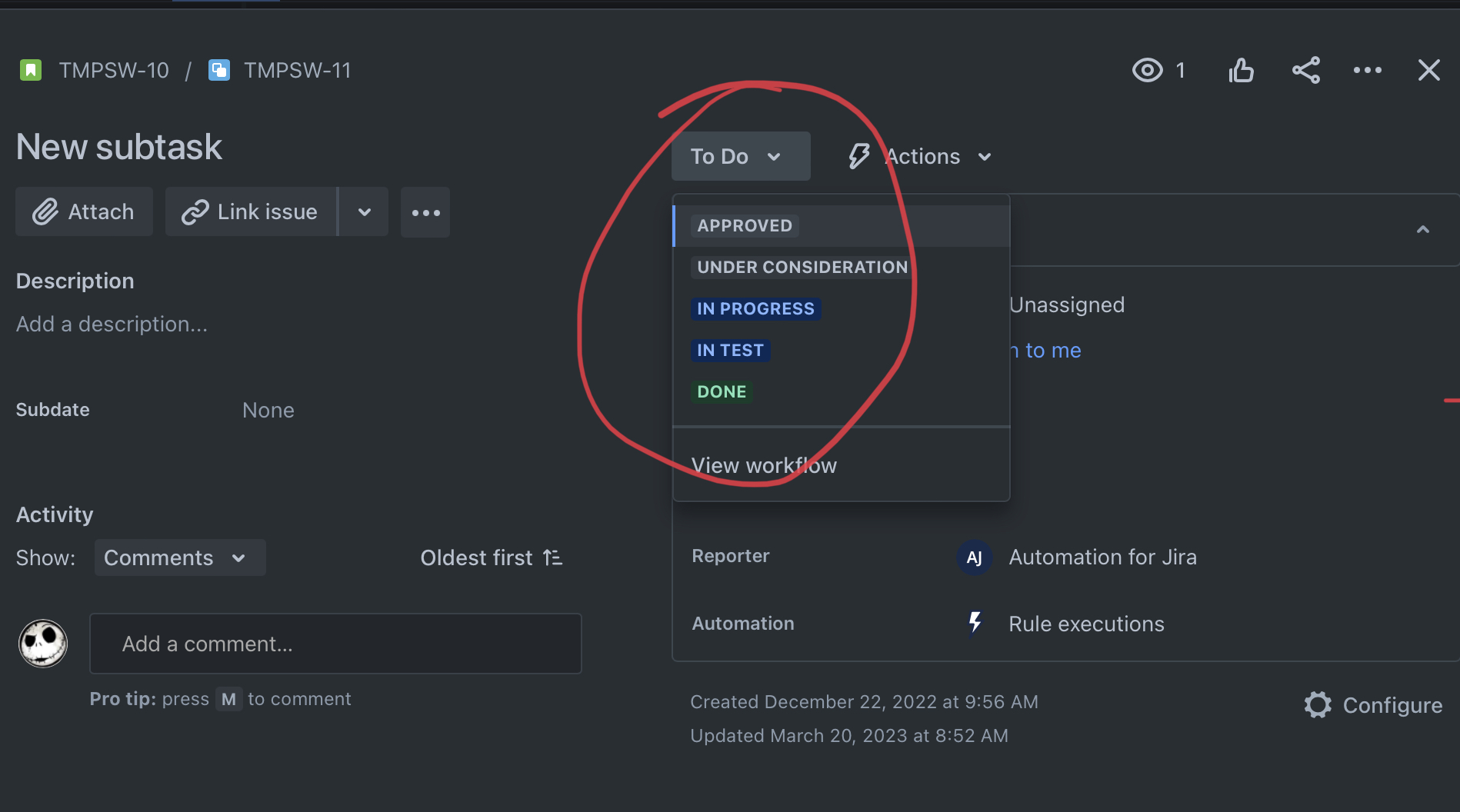Open the ellipsis menu beside Link issue
1460x812 pixels.
(x=425, y=212)
